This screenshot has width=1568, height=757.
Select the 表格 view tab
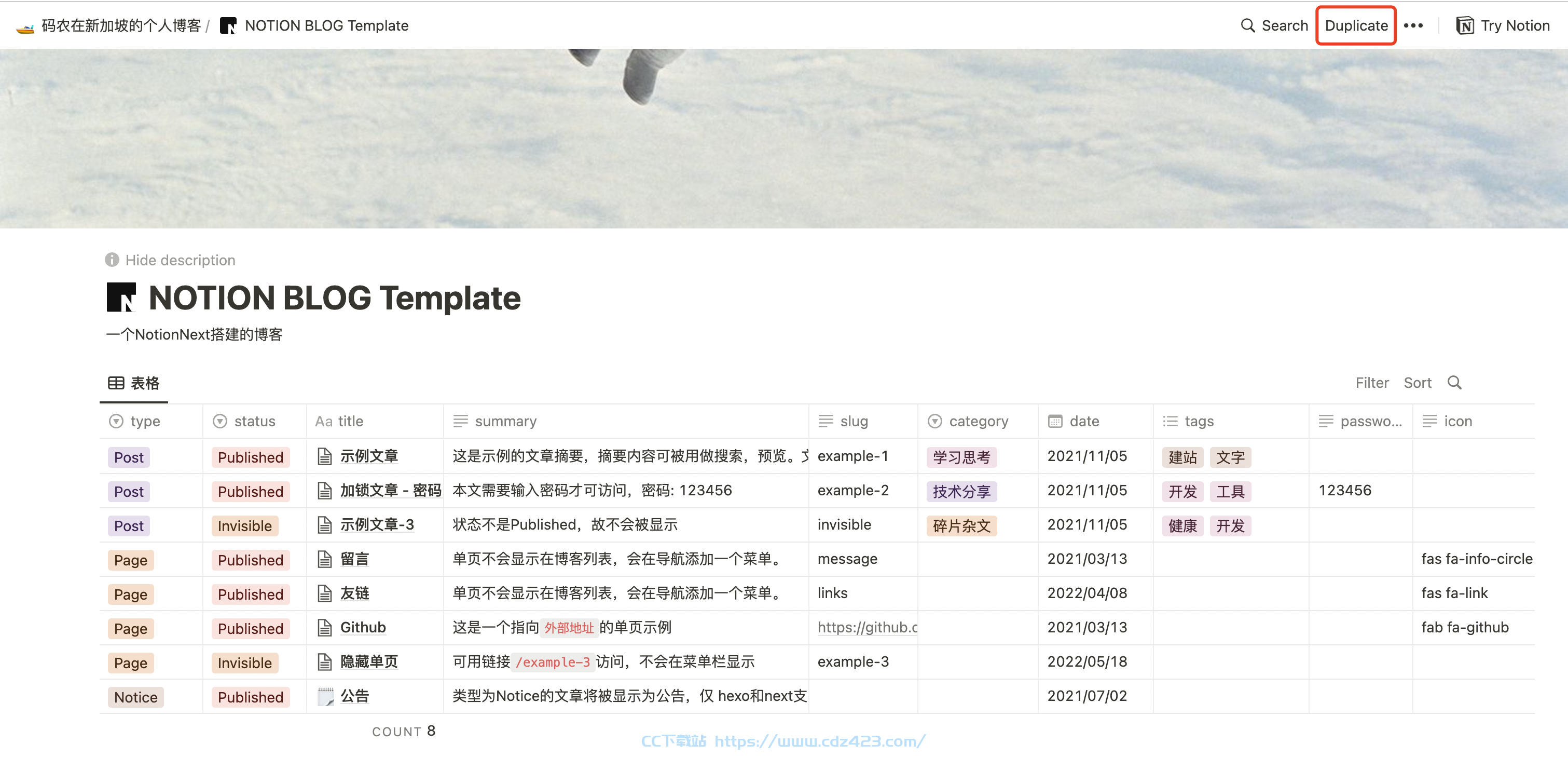[134, 383]
